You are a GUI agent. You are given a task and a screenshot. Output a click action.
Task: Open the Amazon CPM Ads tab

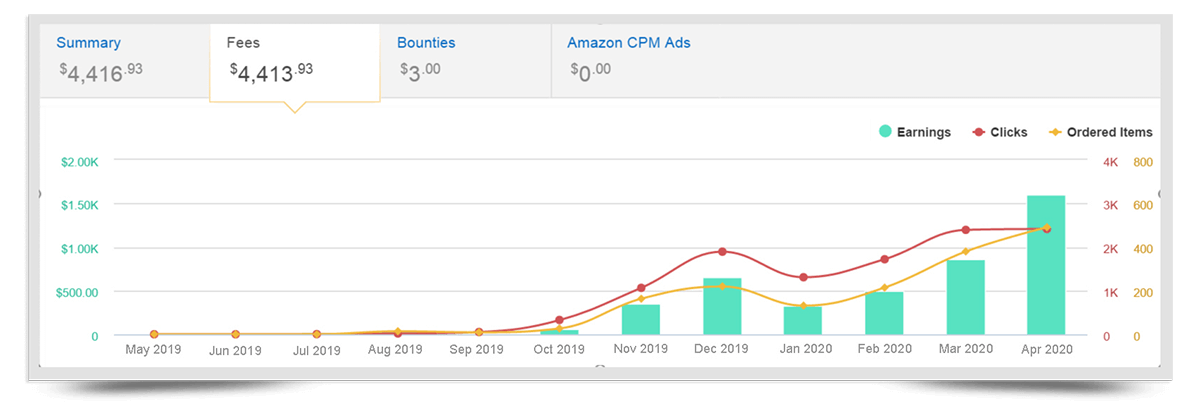click(628, 43)
